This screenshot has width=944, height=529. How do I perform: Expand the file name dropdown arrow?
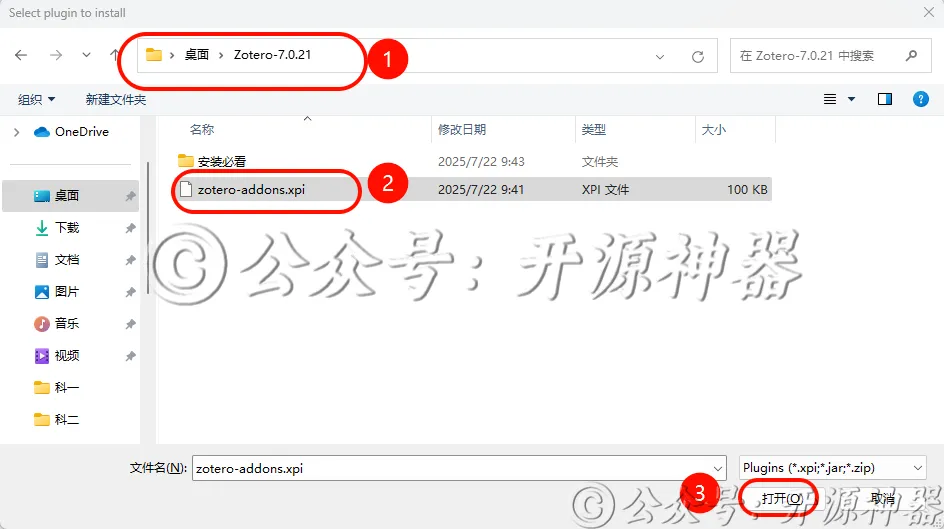coord(718,468)
